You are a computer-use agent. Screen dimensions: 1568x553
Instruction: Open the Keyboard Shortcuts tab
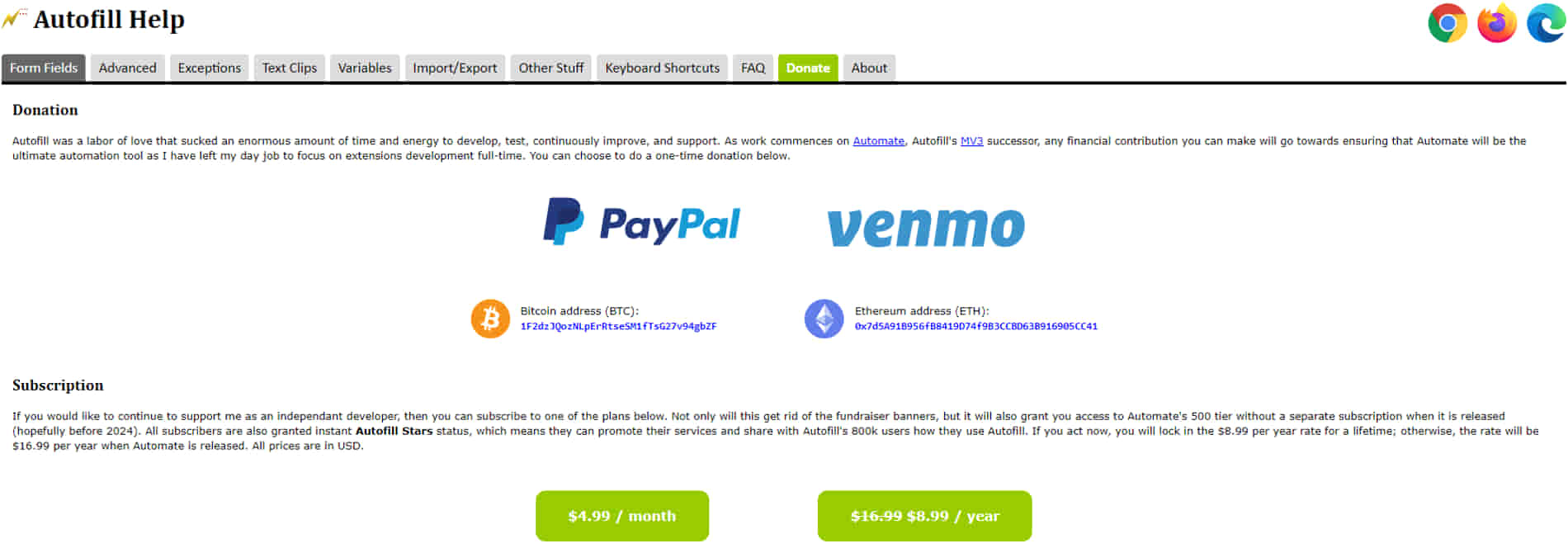click(x=662, y=68)
